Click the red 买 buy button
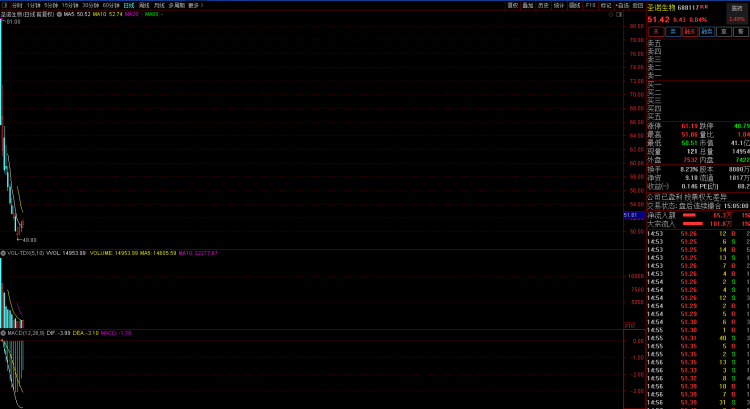This screenshot has width=750, height=409. [x=656, y=32]
